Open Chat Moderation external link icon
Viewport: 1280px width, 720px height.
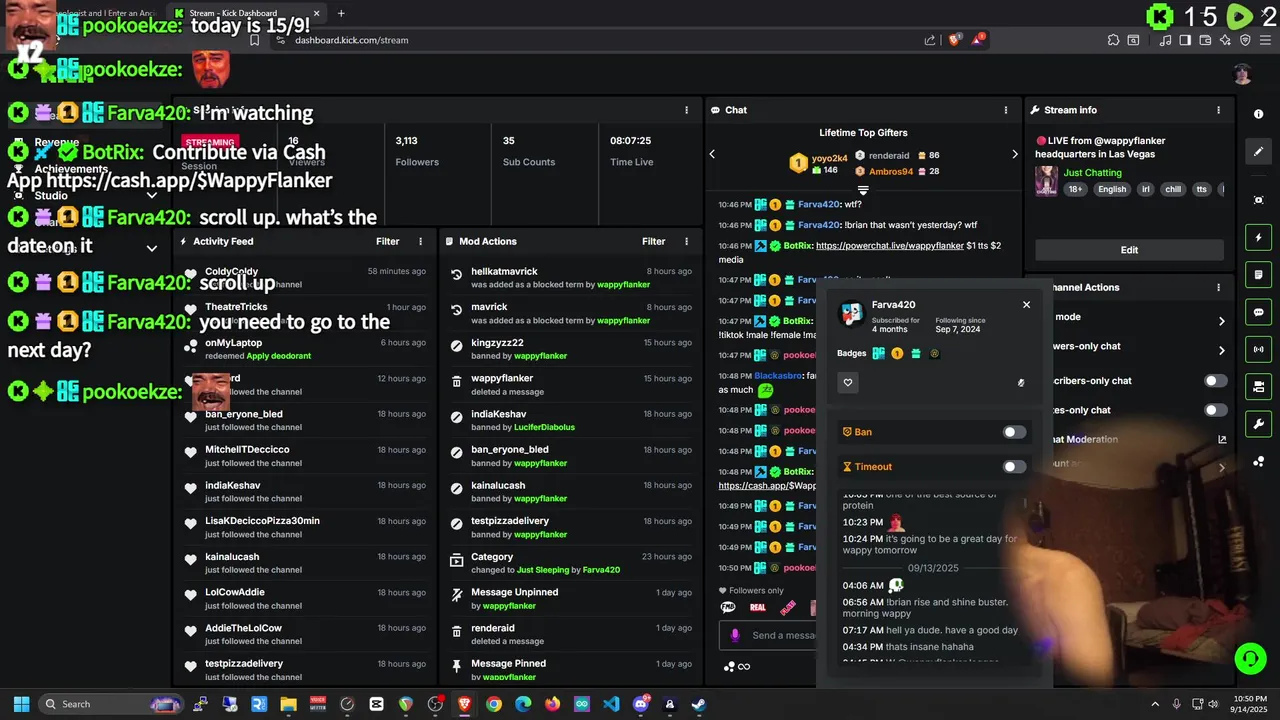click(x=1222, y=439)
